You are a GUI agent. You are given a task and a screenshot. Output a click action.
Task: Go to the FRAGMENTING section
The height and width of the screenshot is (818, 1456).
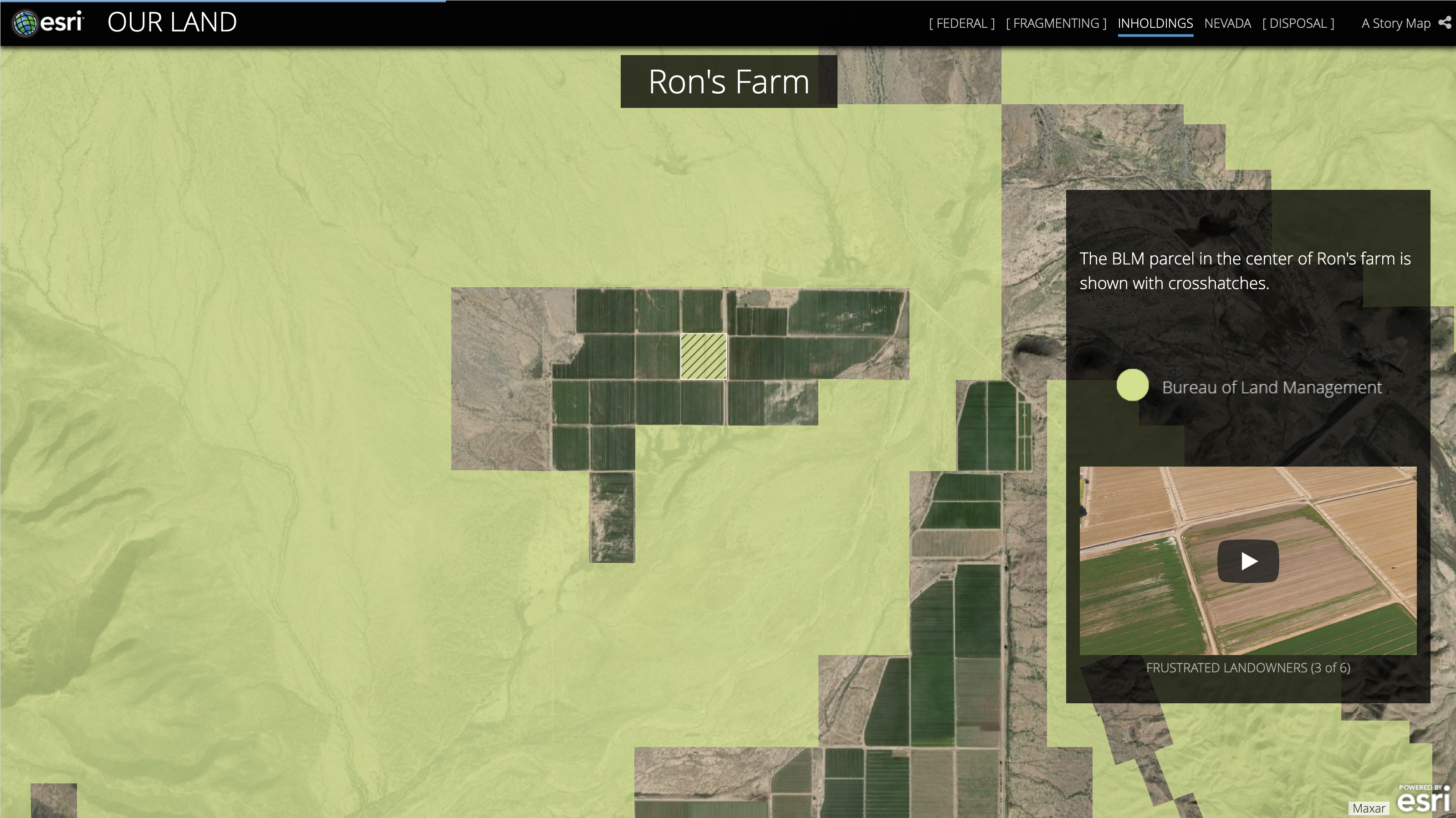click(1056, 23)
